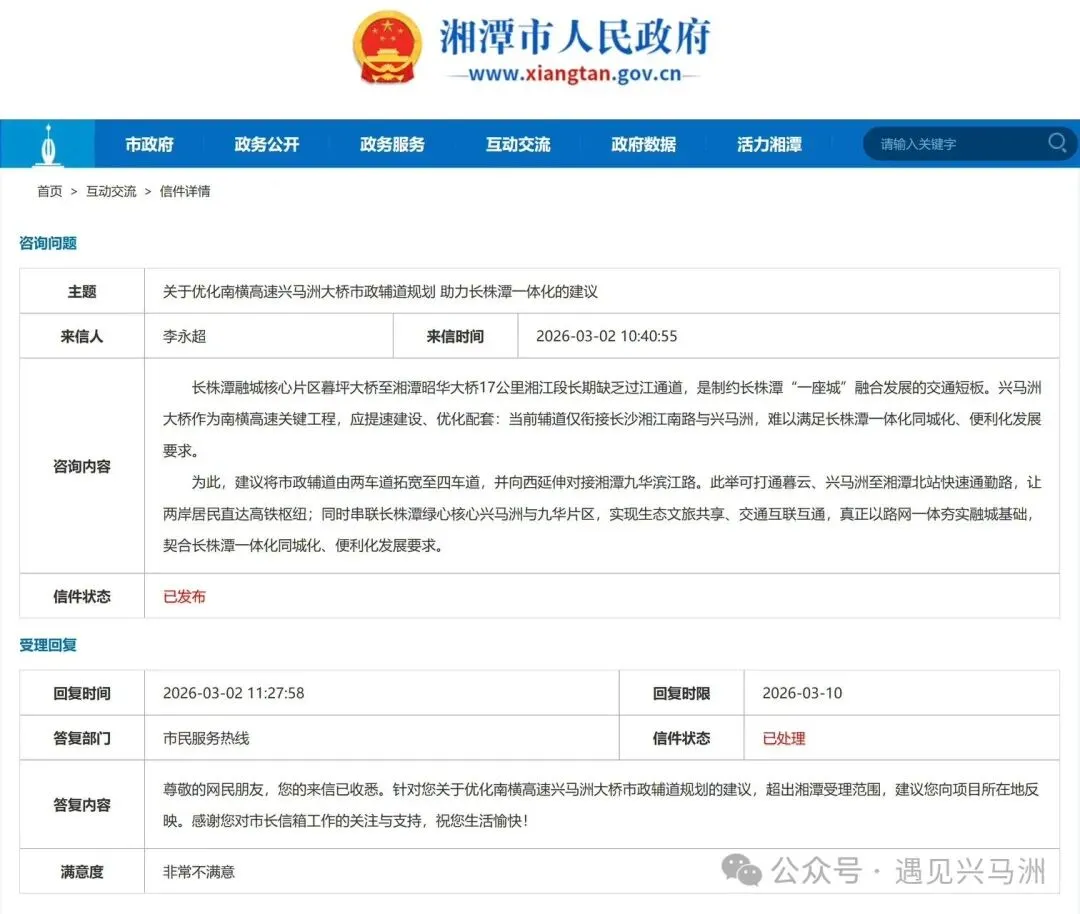Click the submit time 2026-03-02 10:40:55

pyautogui.click(x=606, y=336)
